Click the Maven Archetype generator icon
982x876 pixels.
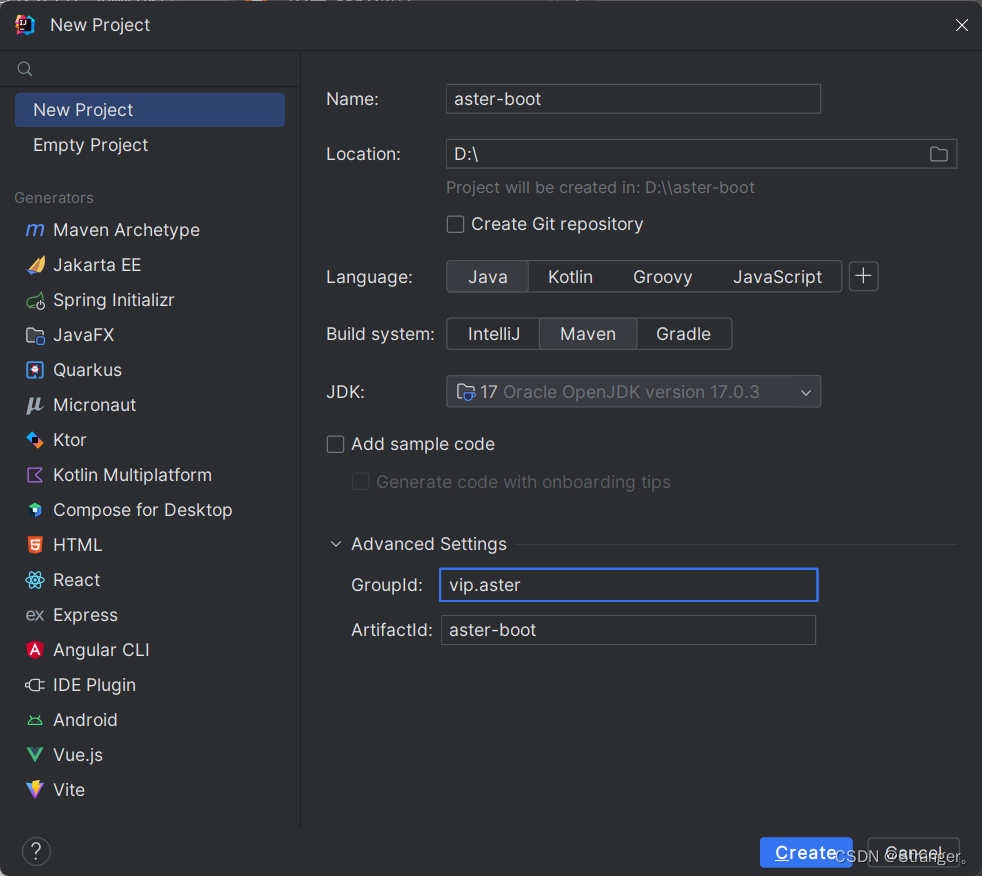[35, 230]
